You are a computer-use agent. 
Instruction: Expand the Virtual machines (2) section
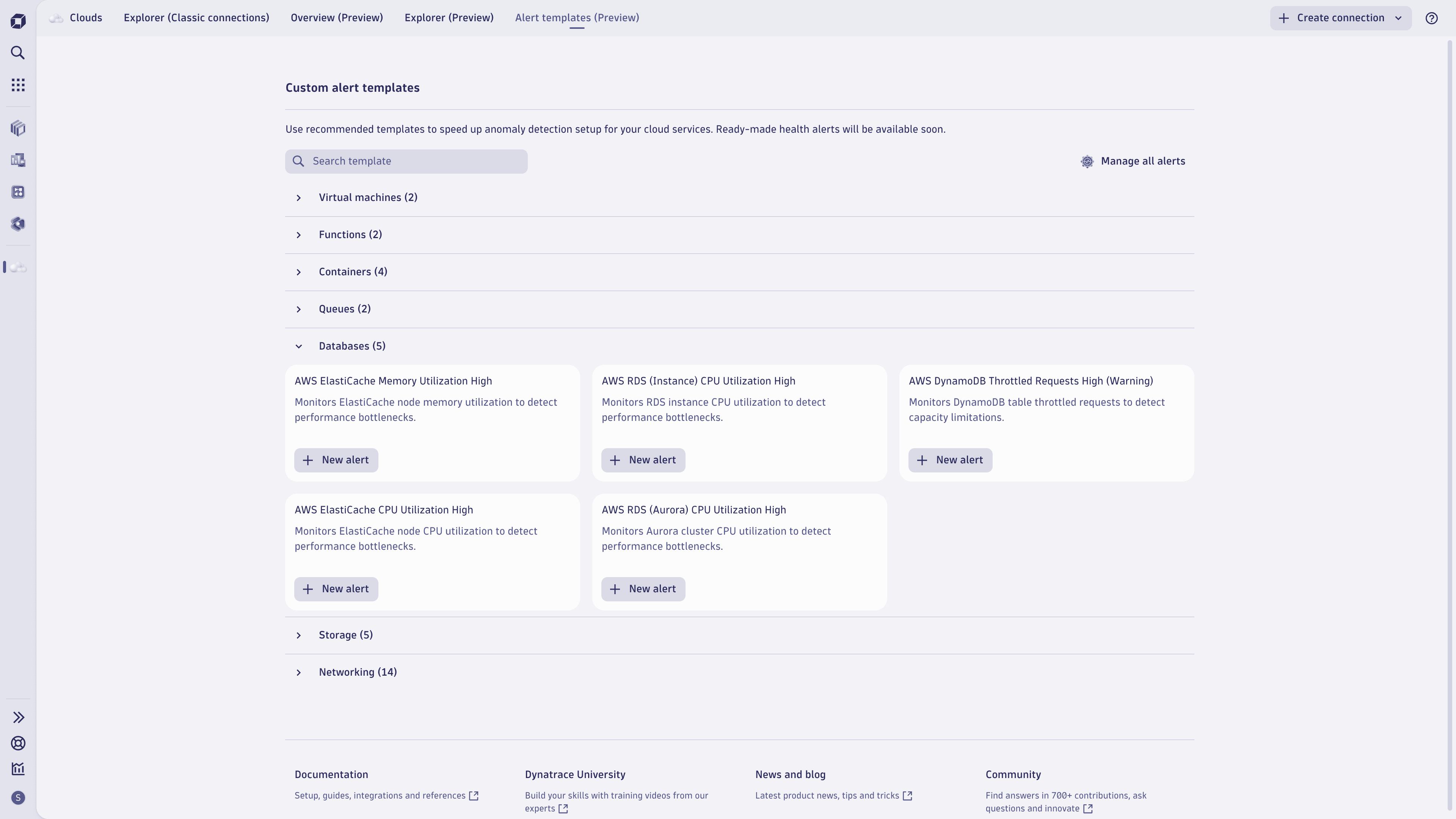739,197
